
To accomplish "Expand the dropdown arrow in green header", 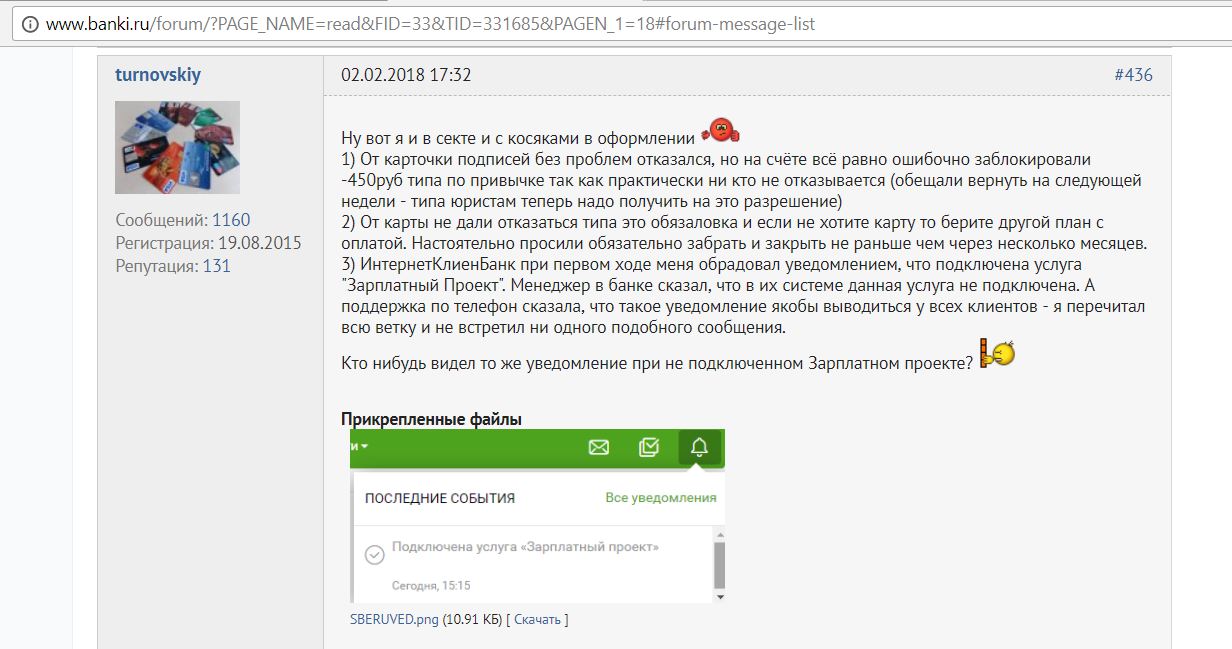I will (364, 446).
